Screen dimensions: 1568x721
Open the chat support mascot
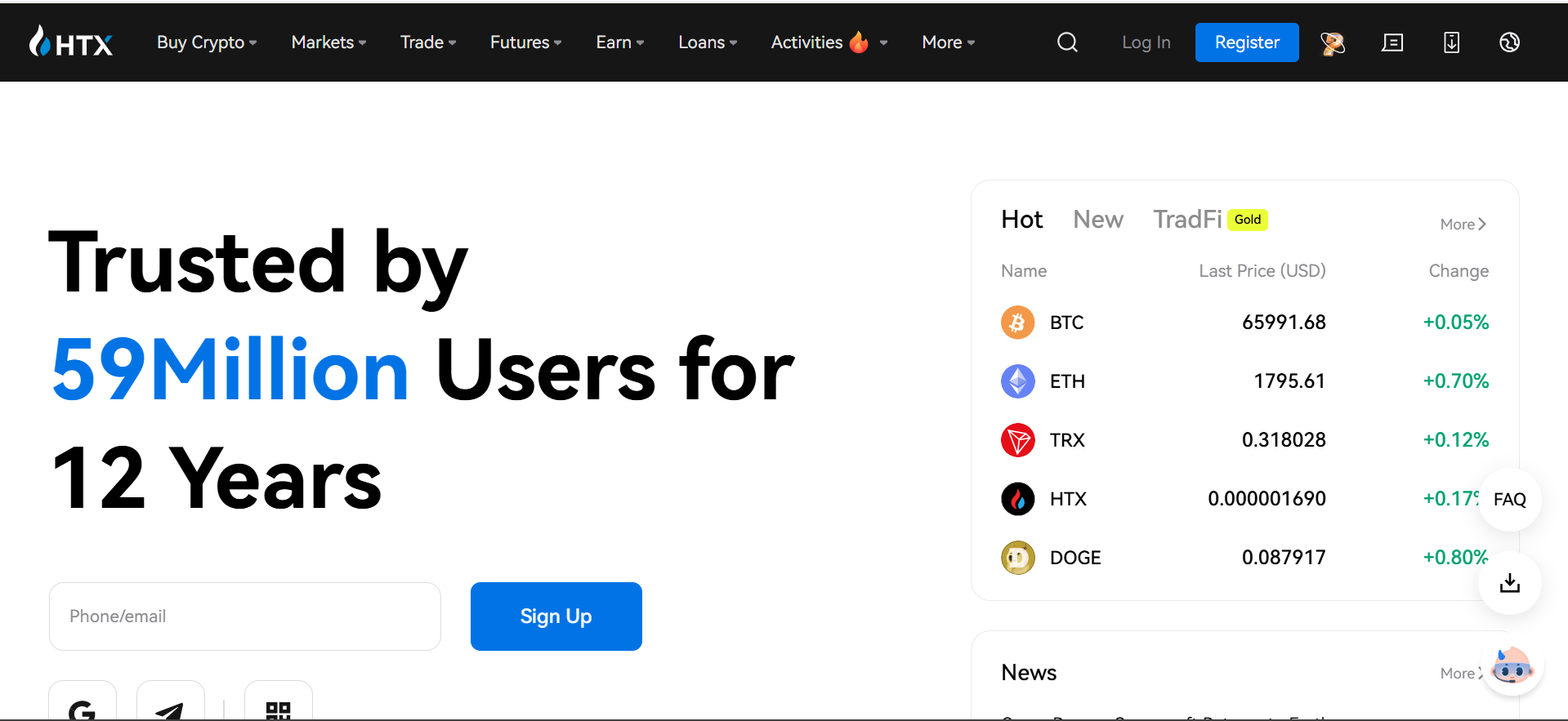click(1512, 666)
